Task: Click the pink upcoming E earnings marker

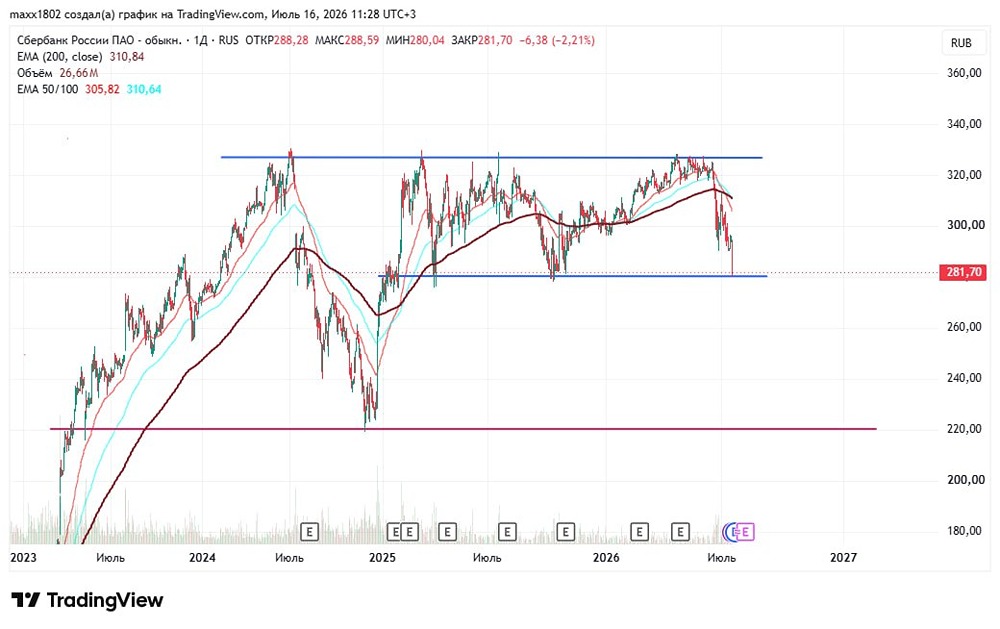Action: [745, 531]
